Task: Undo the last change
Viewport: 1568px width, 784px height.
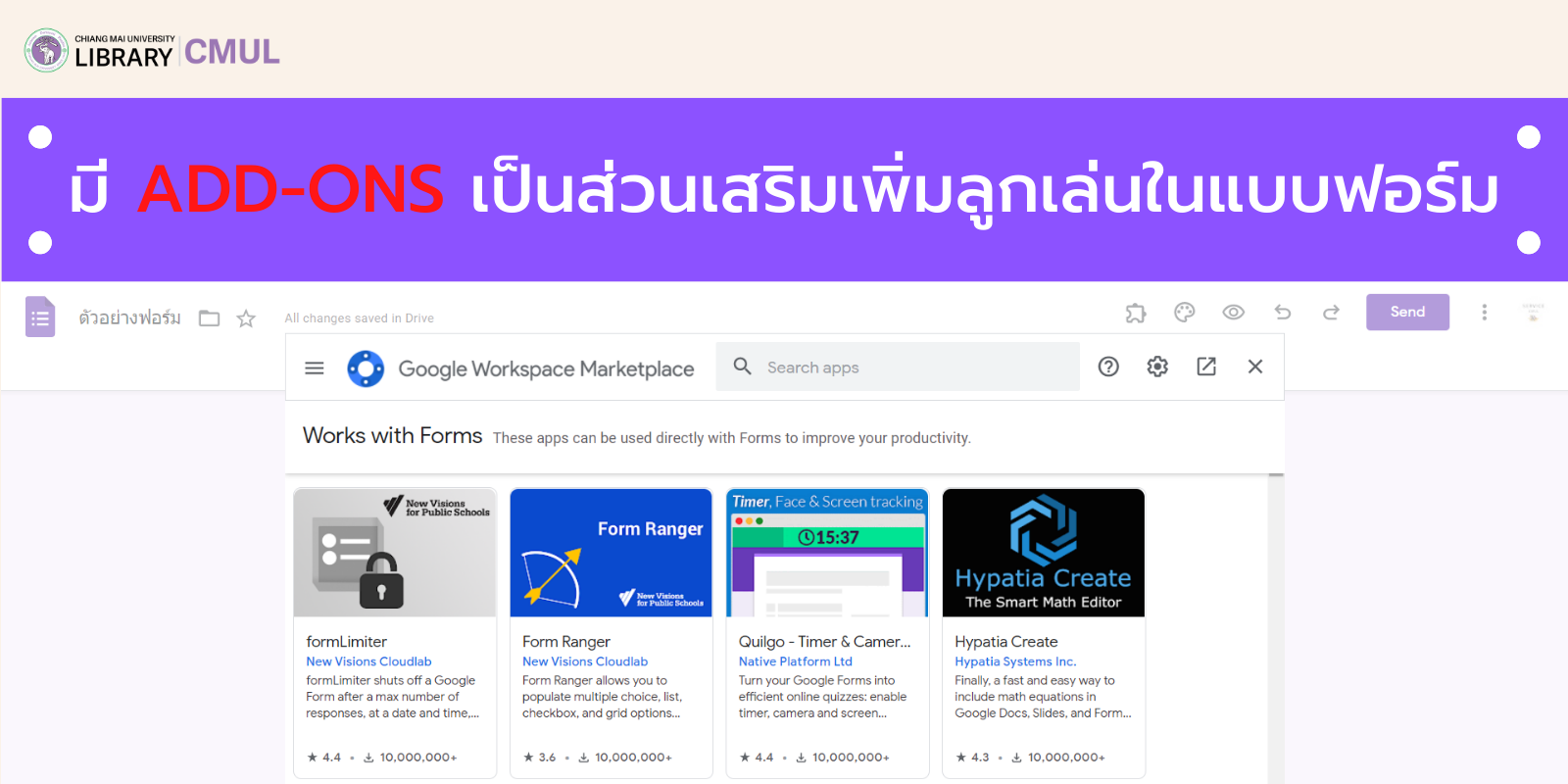Action: (x=1282, y=313)
